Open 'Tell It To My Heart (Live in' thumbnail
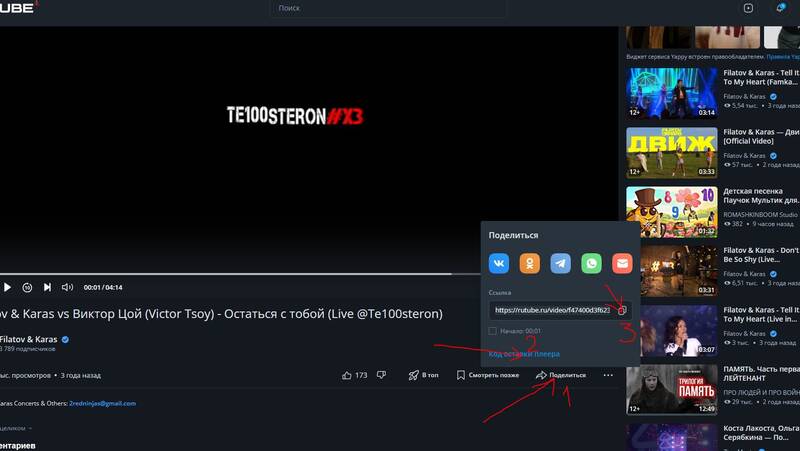Image resolution: width=800 pixels, height=451 pixels. 671,330
